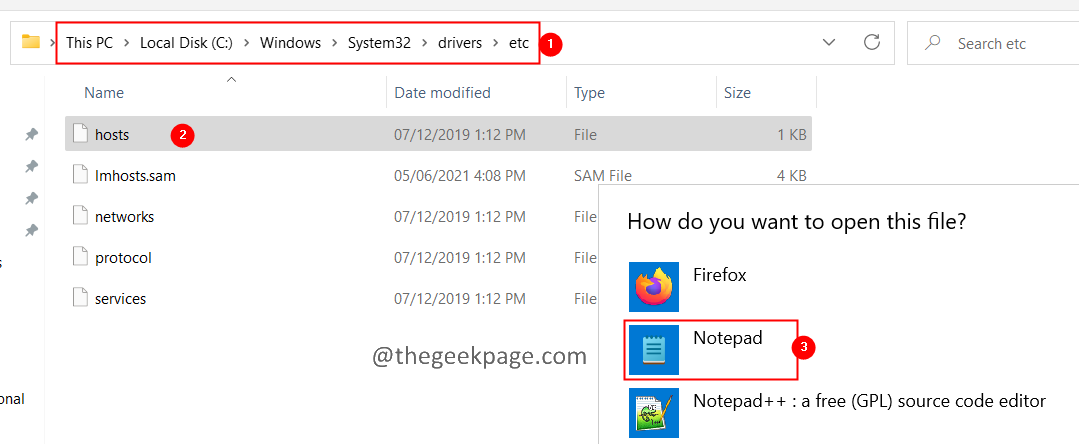Open the address bar history dropdown
The height and width of the screenshot is (444, 1079).
pos(828,43)
